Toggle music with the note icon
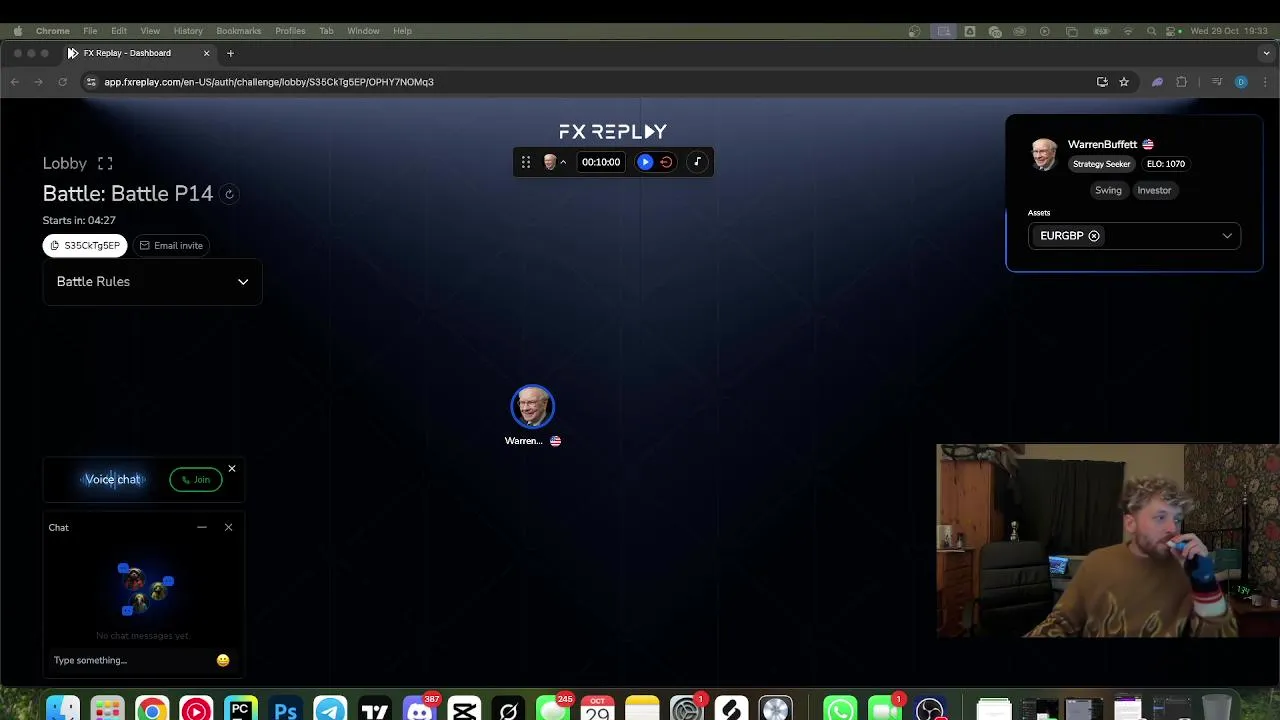Screen dimensions: 1280x720 click(697, 162)
